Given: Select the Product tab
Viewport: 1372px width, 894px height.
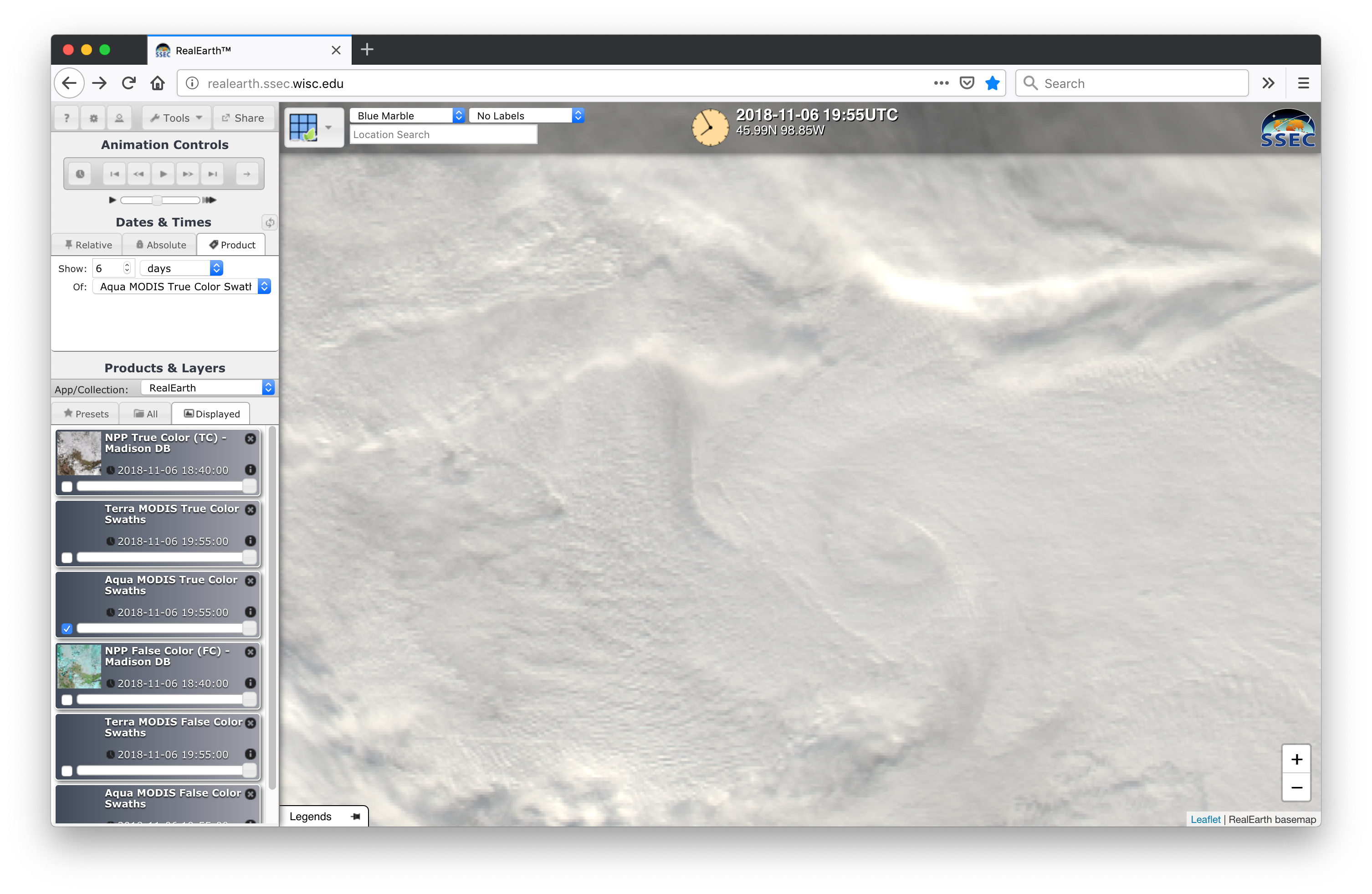Looking at the screenshot, I should pyautogui.click(x=232, y=245).
